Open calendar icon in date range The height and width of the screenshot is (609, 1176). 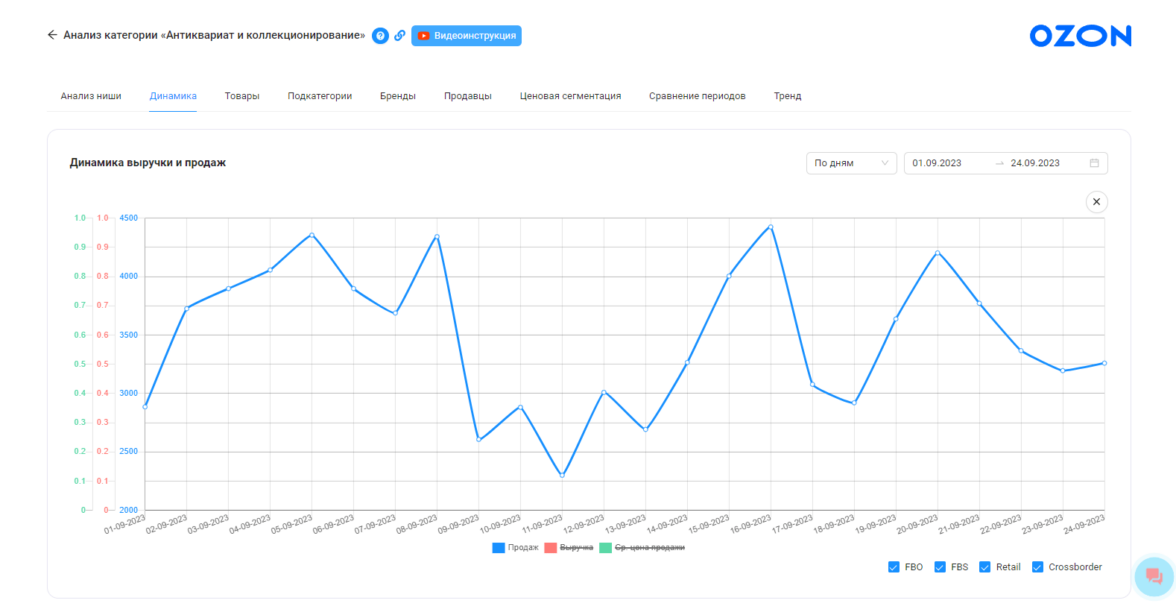(x=1094, y=163)
